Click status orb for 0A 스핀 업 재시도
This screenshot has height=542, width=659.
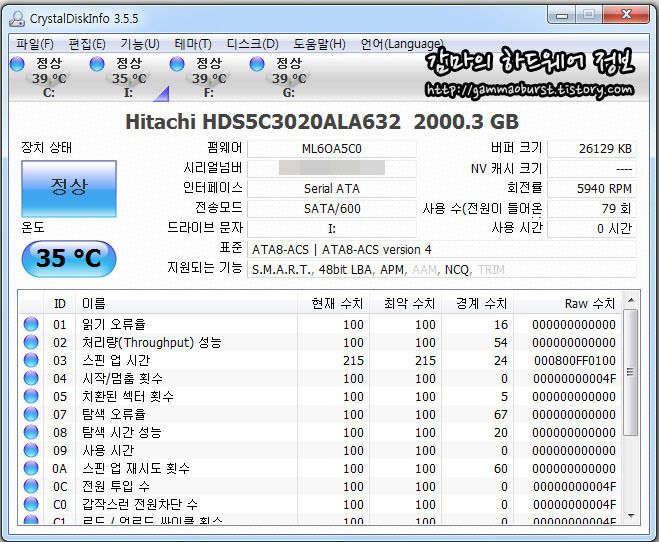coord(31,468)
